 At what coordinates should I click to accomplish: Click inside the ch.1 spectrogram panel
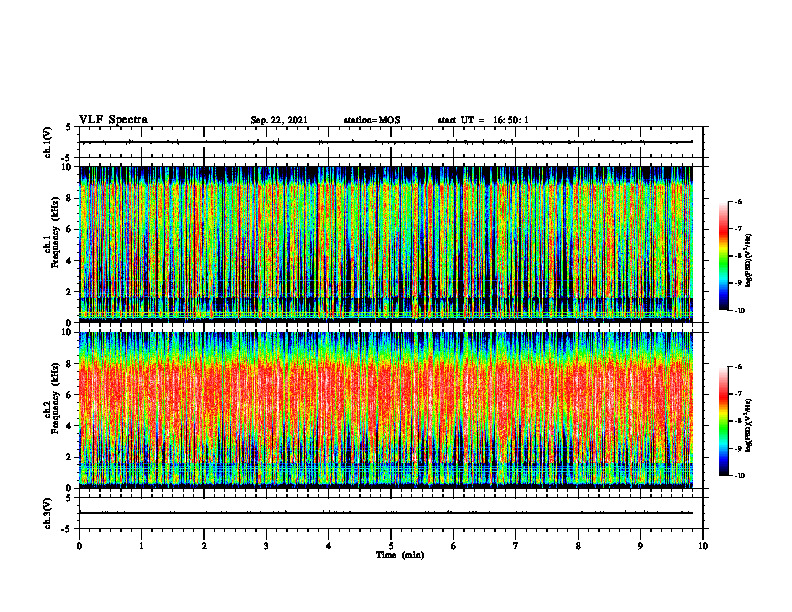tap(386, 244)
